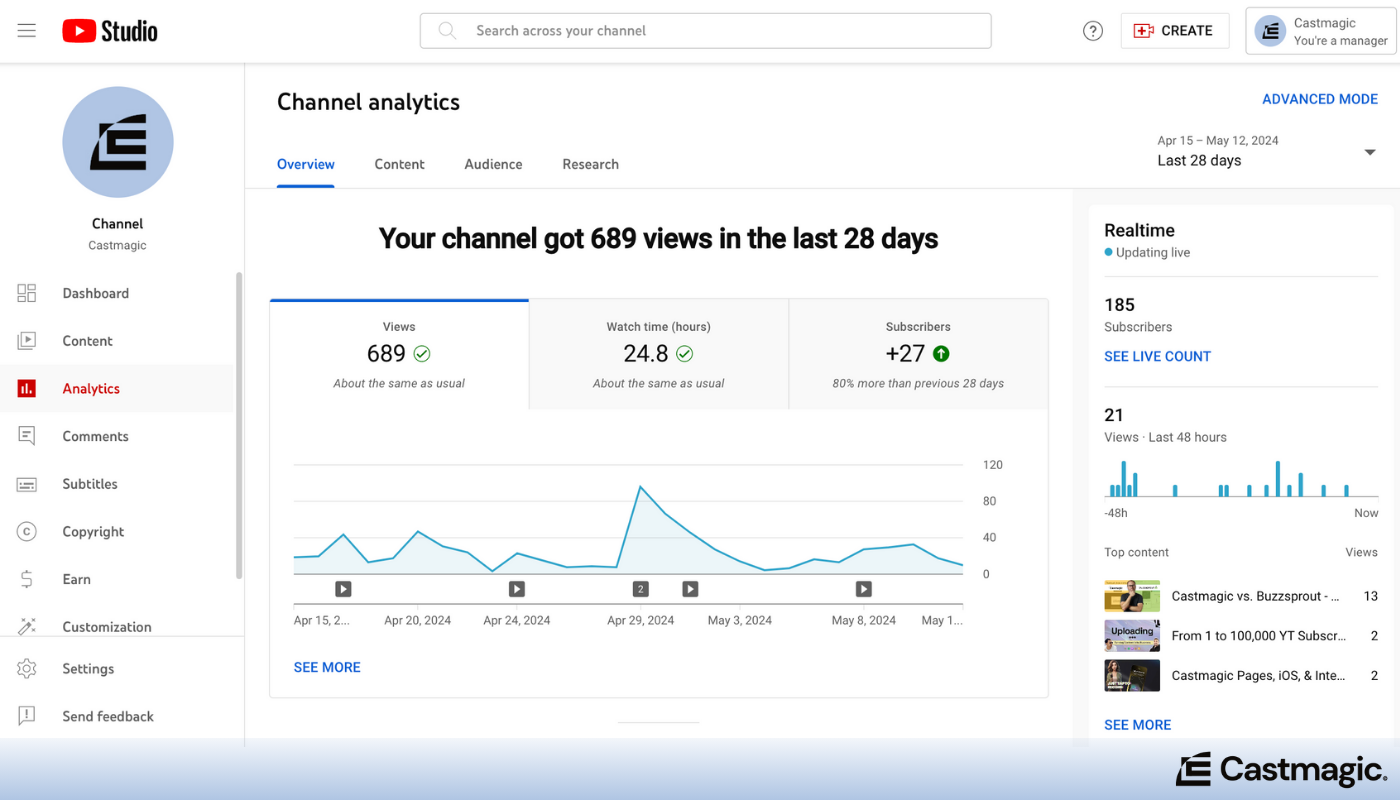Click the ADVANCED MODE link
Screen dimensions: 1400x800
click(1320, 99)
